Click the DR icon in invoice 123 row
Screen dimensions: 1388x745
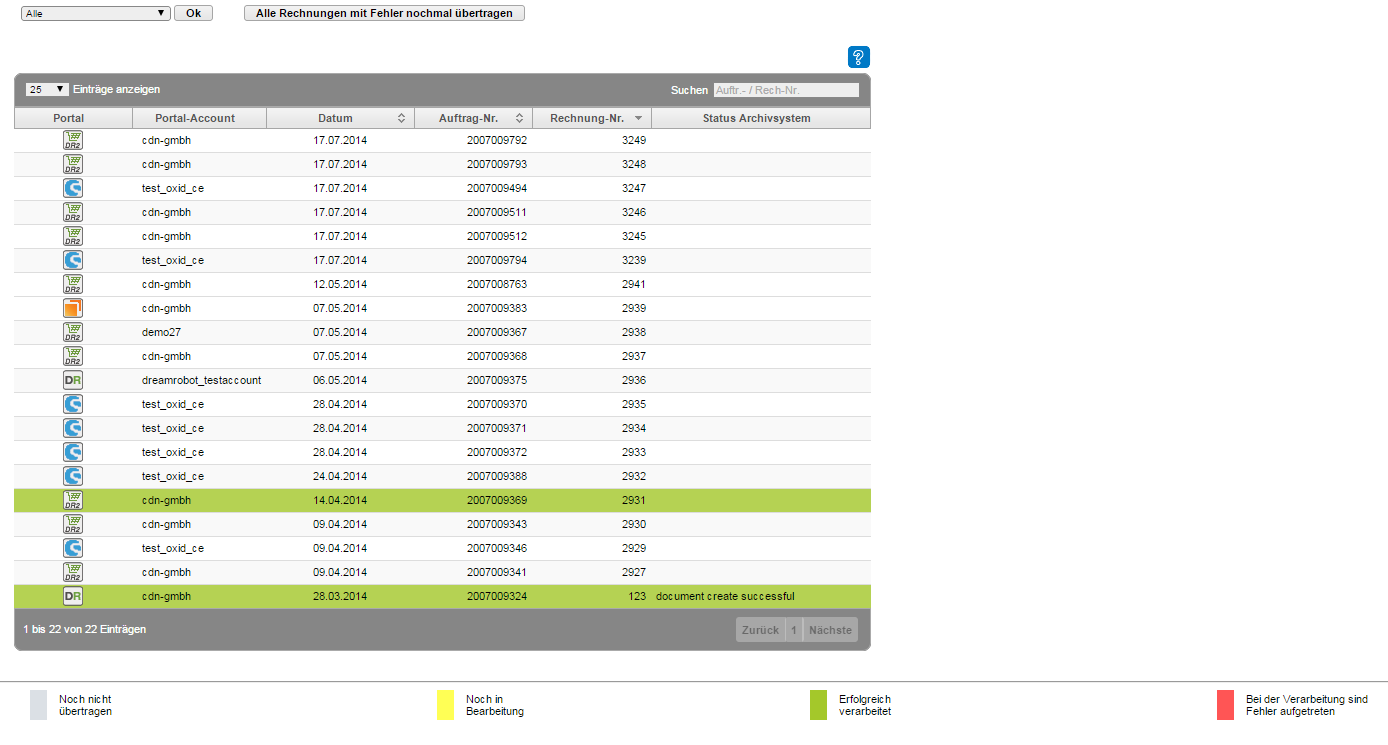point(73,596)
